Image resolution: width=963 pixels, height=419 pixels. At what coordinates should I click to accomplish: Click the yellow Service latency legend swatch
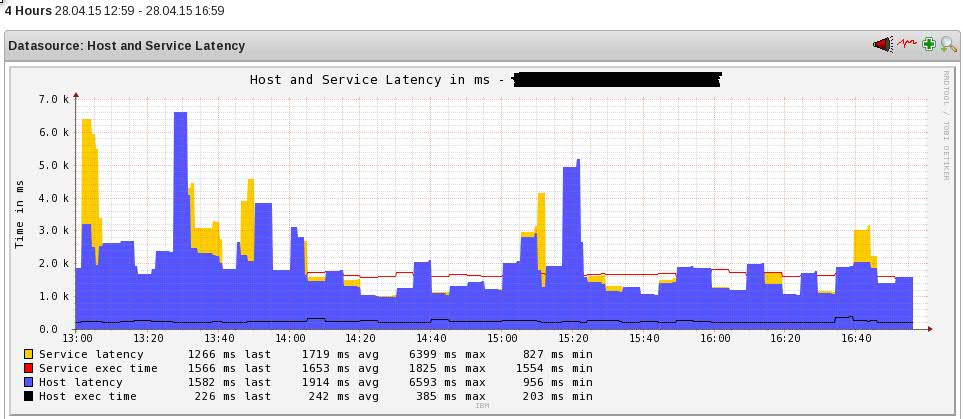pyautogui.click(x=28, y=354)
